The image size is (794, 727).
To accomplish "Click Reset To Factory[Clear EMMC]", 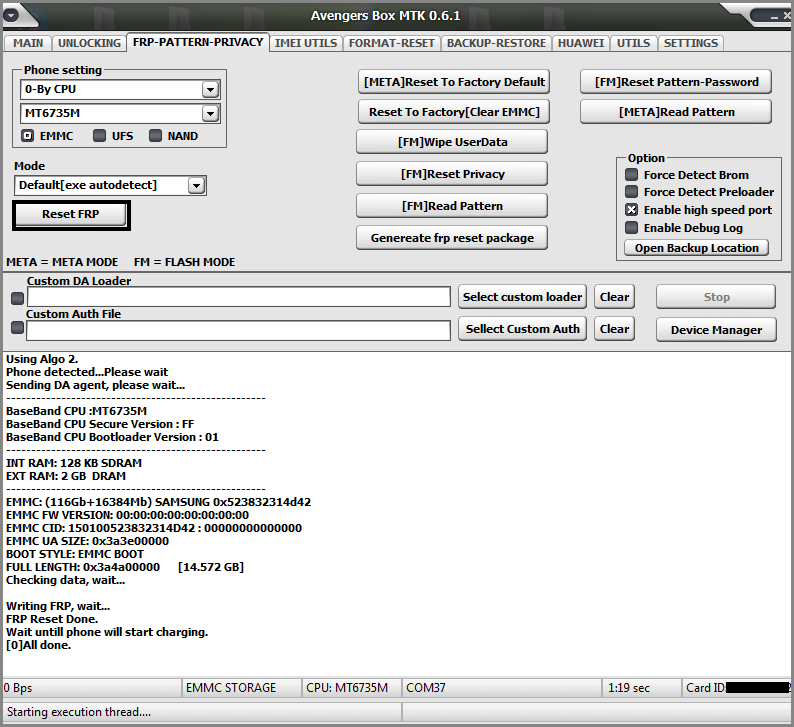I will pos(454,112).
